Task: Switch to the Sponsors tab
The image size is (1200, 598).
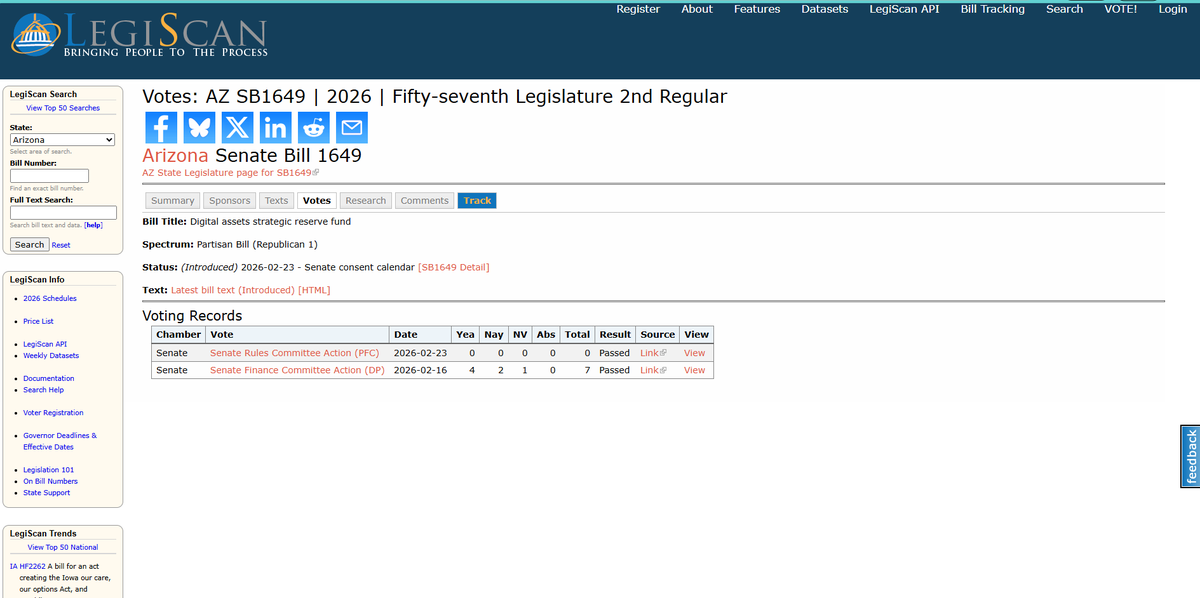Action: coord(230,201)
